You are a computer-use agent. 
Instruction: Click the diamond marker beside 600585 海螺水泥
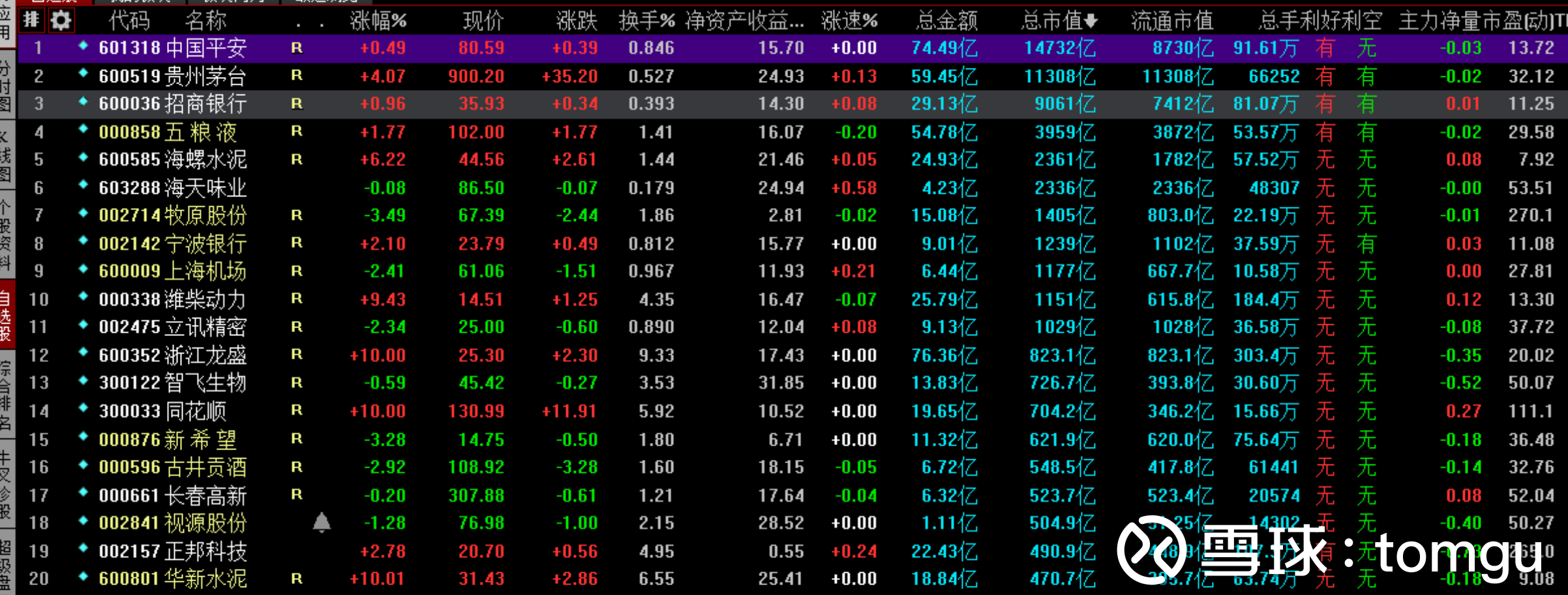tap(83, 158)
